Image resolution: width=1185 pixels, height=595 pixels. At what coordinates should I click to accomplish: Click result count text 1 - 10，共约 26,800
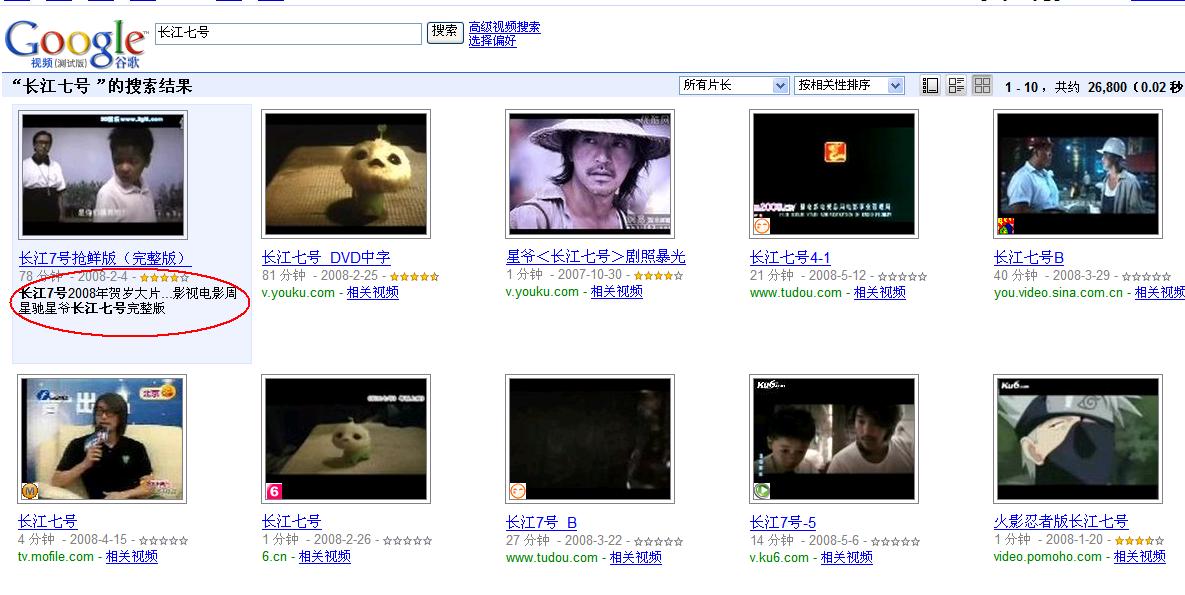pyautogui.click(x=1066, y=87)
